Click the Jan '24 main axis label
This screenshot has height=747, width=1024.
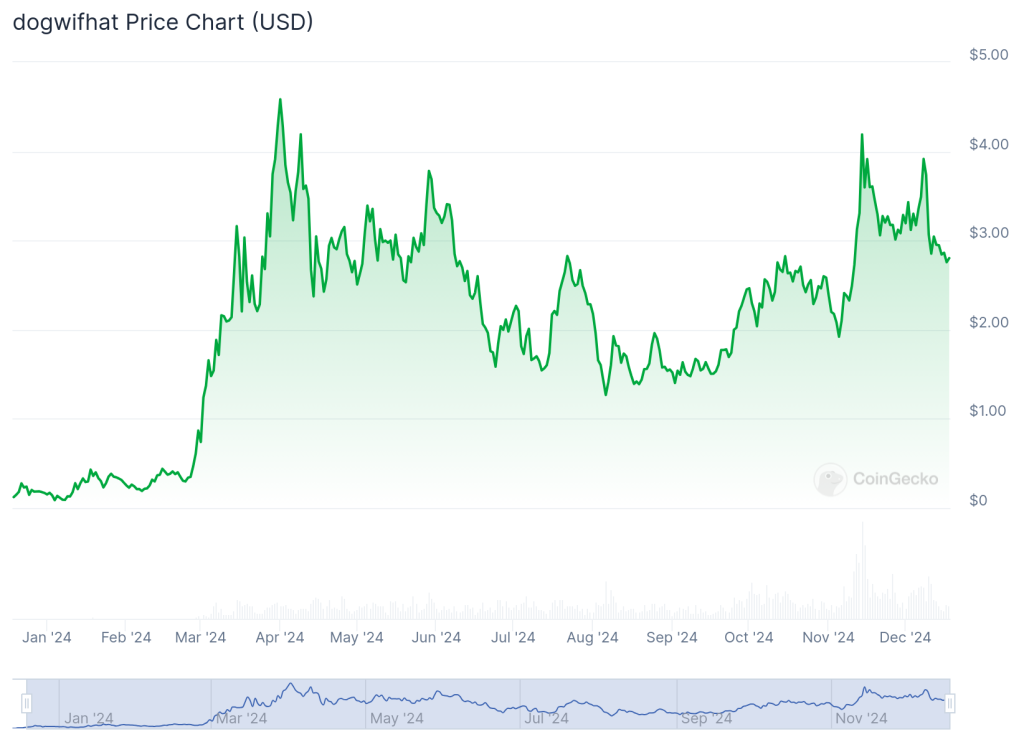coord(46,637)
